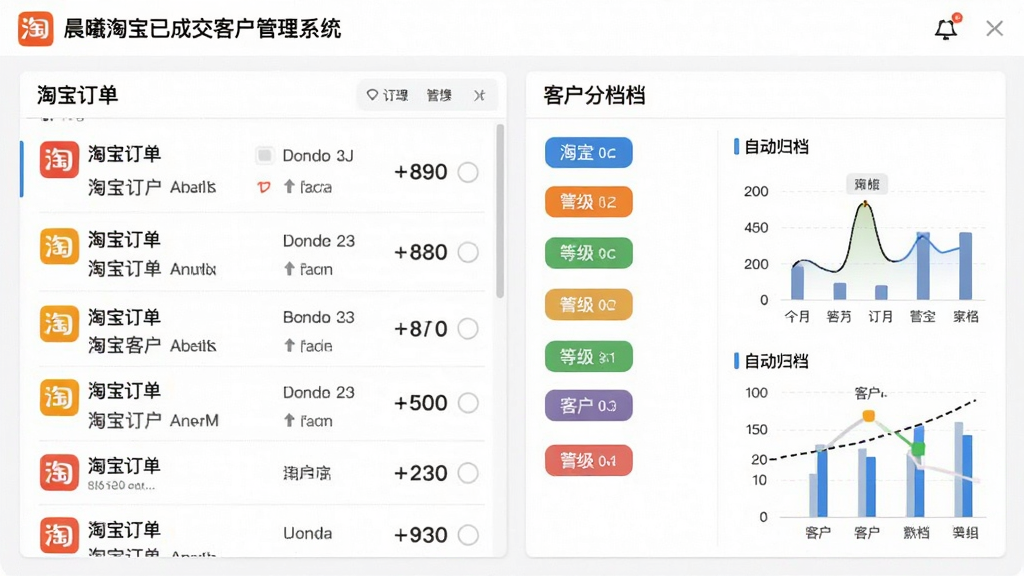This screenshot has width=1024, height=576.
Task: Click the yellow 00 tier button
Action: (x=588, y=304)
